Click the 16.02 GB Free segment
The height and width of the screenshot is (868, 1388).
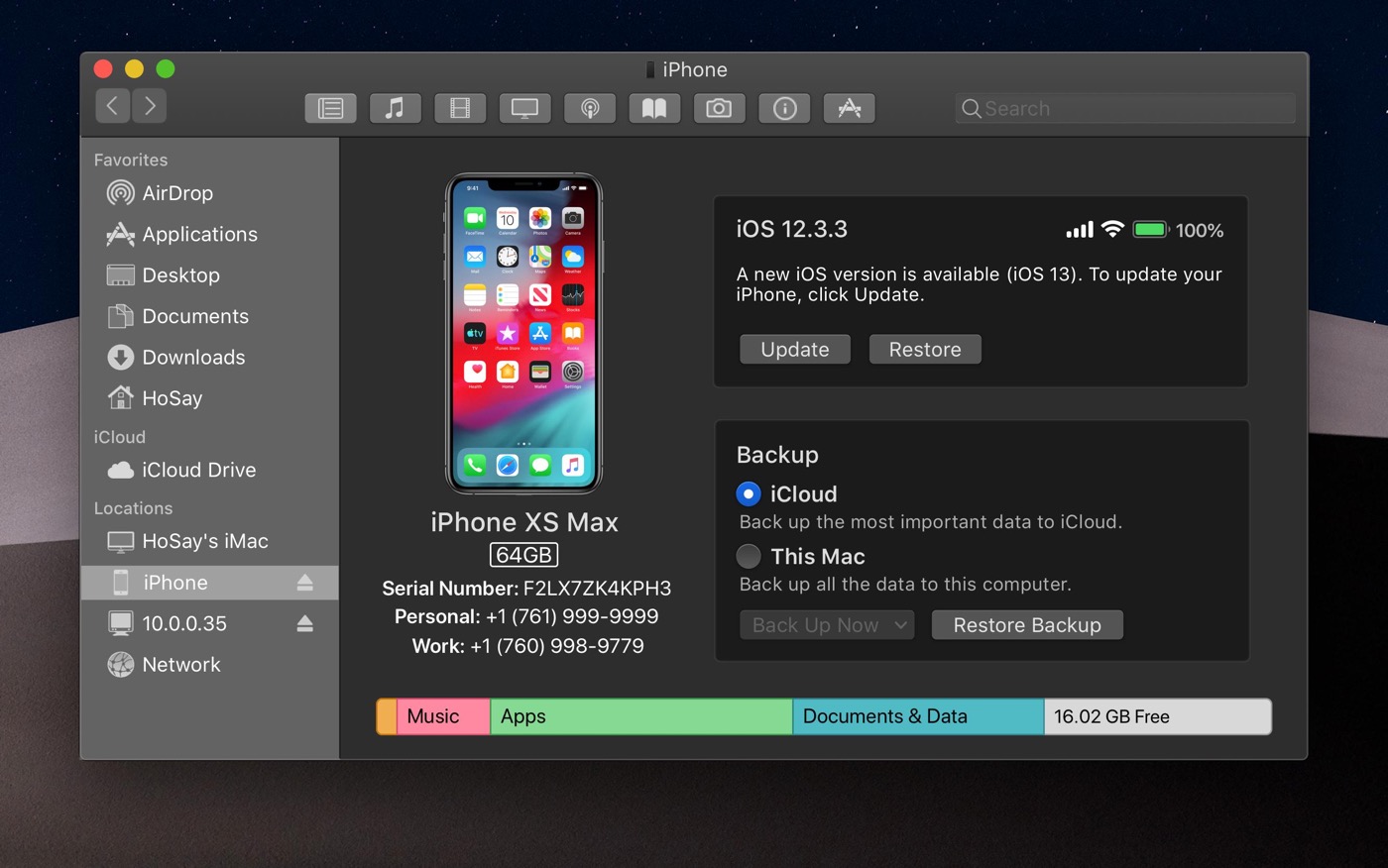tap(1158, 716)
